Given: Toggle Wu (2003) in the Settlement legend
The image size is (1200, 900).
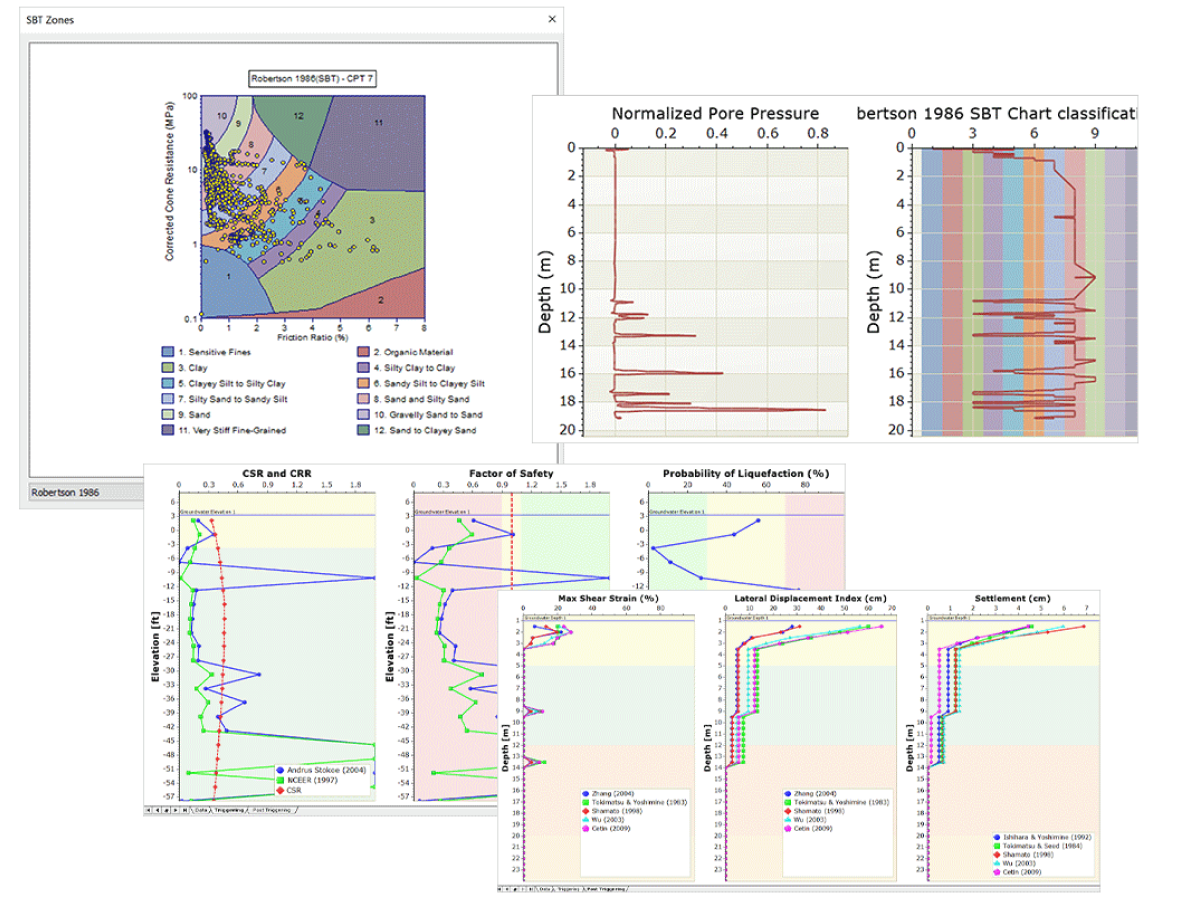Looking at the screenshot, I should [x=997, y=862].
